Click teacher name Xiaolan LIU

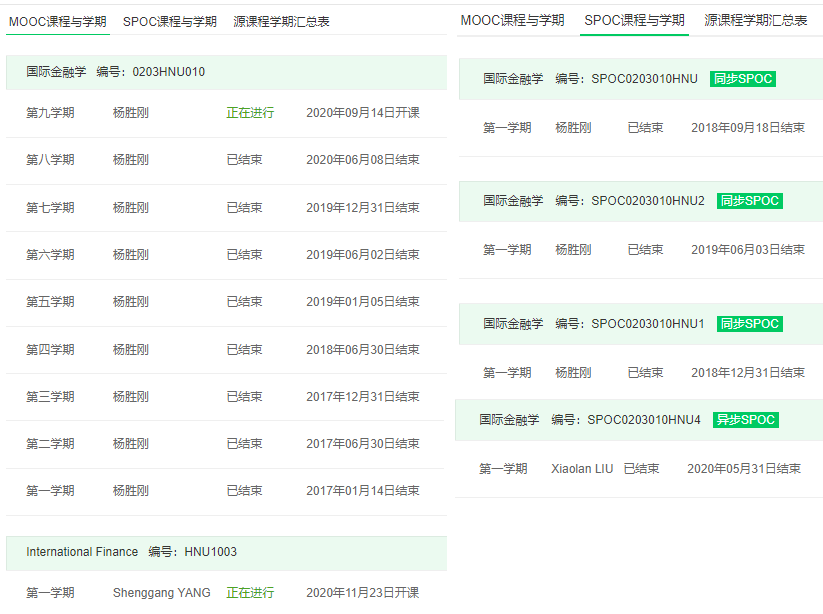pyautogui.click(x=582, y=468)
